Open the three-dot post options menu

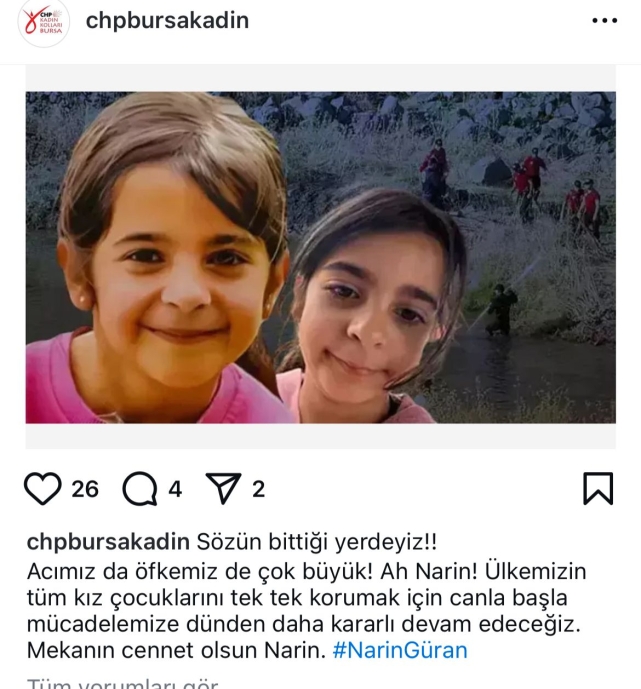point(605,20)
